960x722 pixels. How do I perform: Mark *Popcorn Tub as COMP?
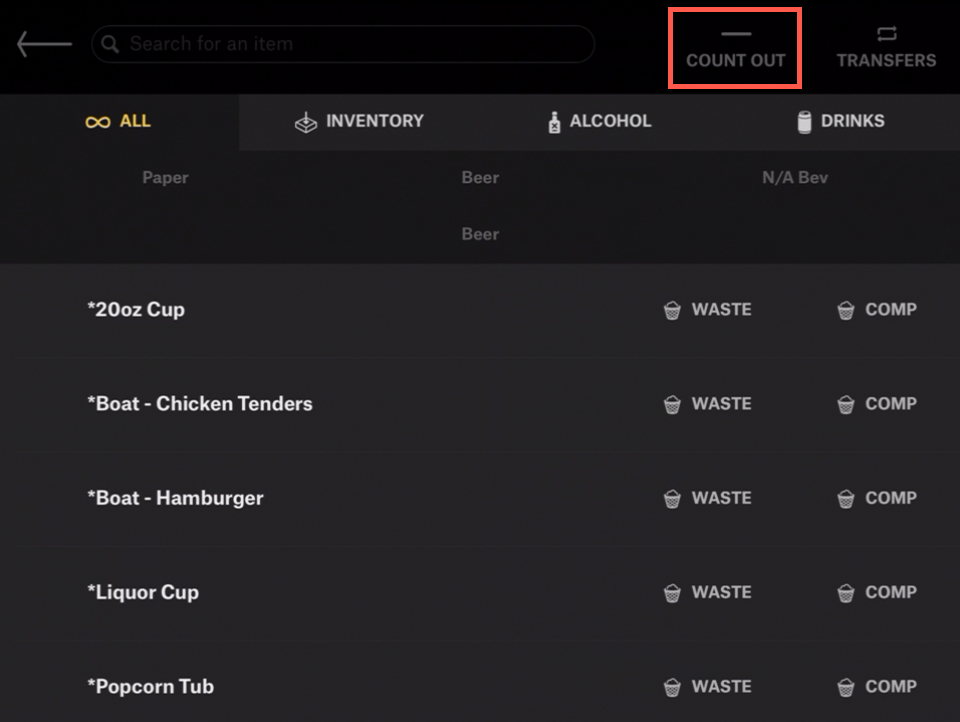pos(877,687)
